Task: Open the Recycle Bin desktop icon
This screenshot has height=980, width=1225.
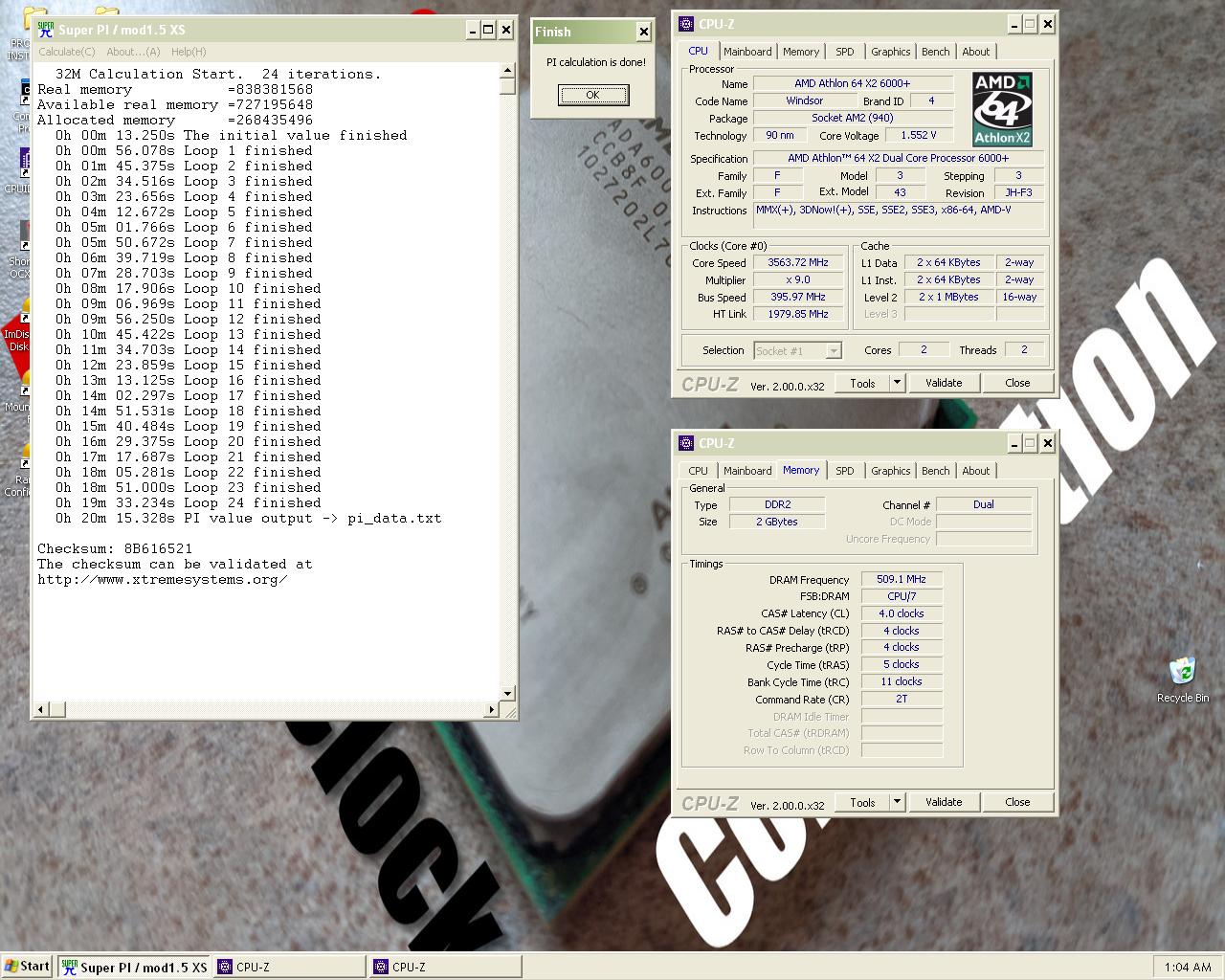Action: [x=1183, y=679]
